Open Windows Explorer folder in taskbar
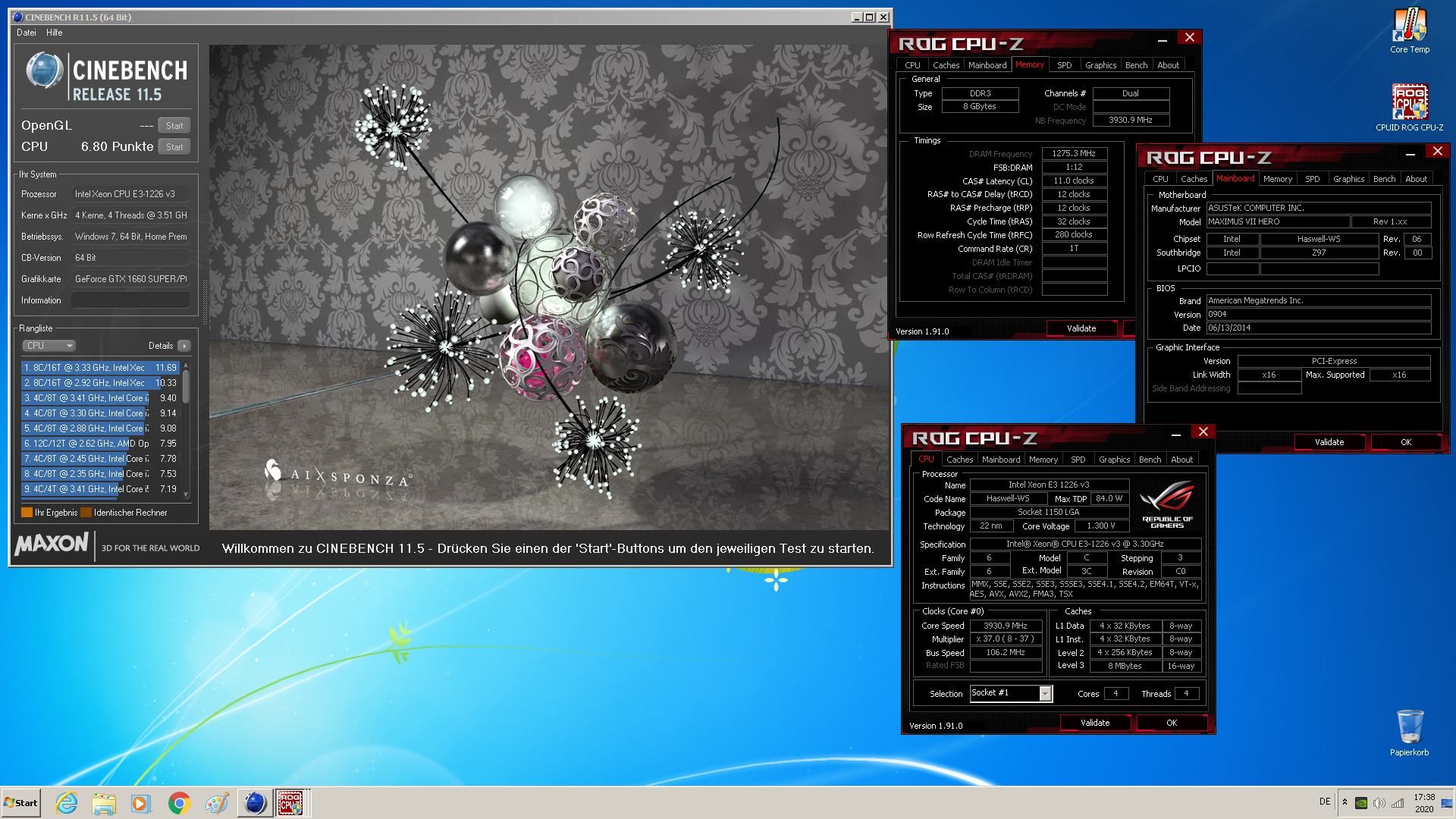1456x819 pixels. pos(104,803)
